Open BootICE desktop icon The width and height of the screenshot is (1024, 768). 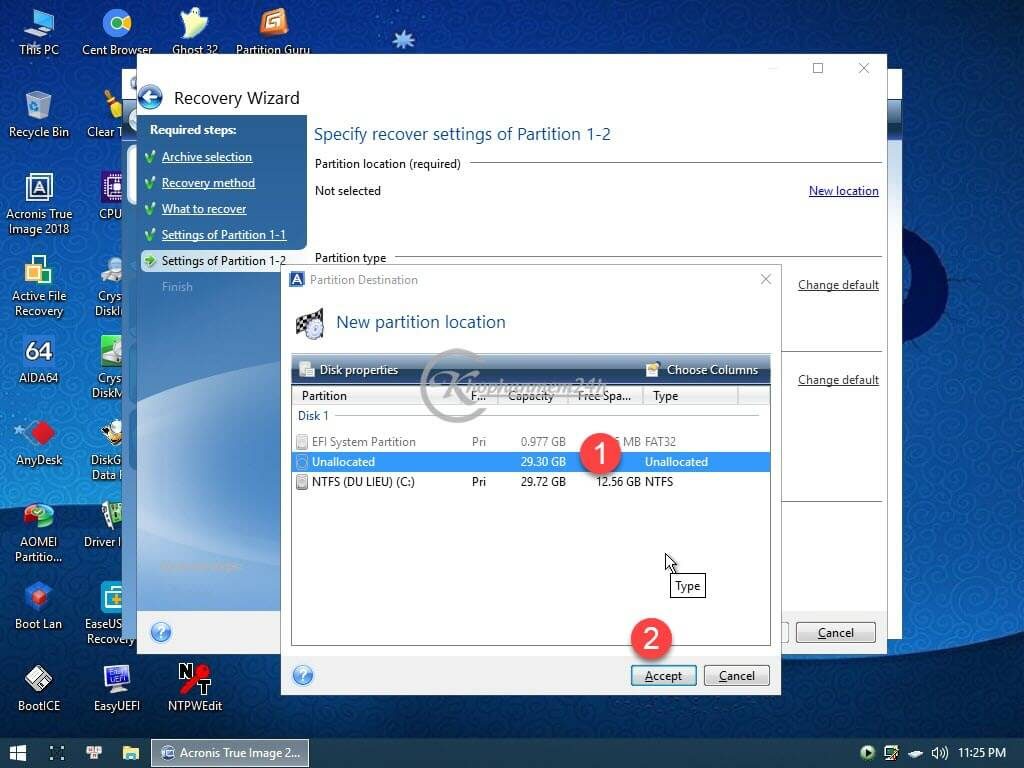pos(39,687)
